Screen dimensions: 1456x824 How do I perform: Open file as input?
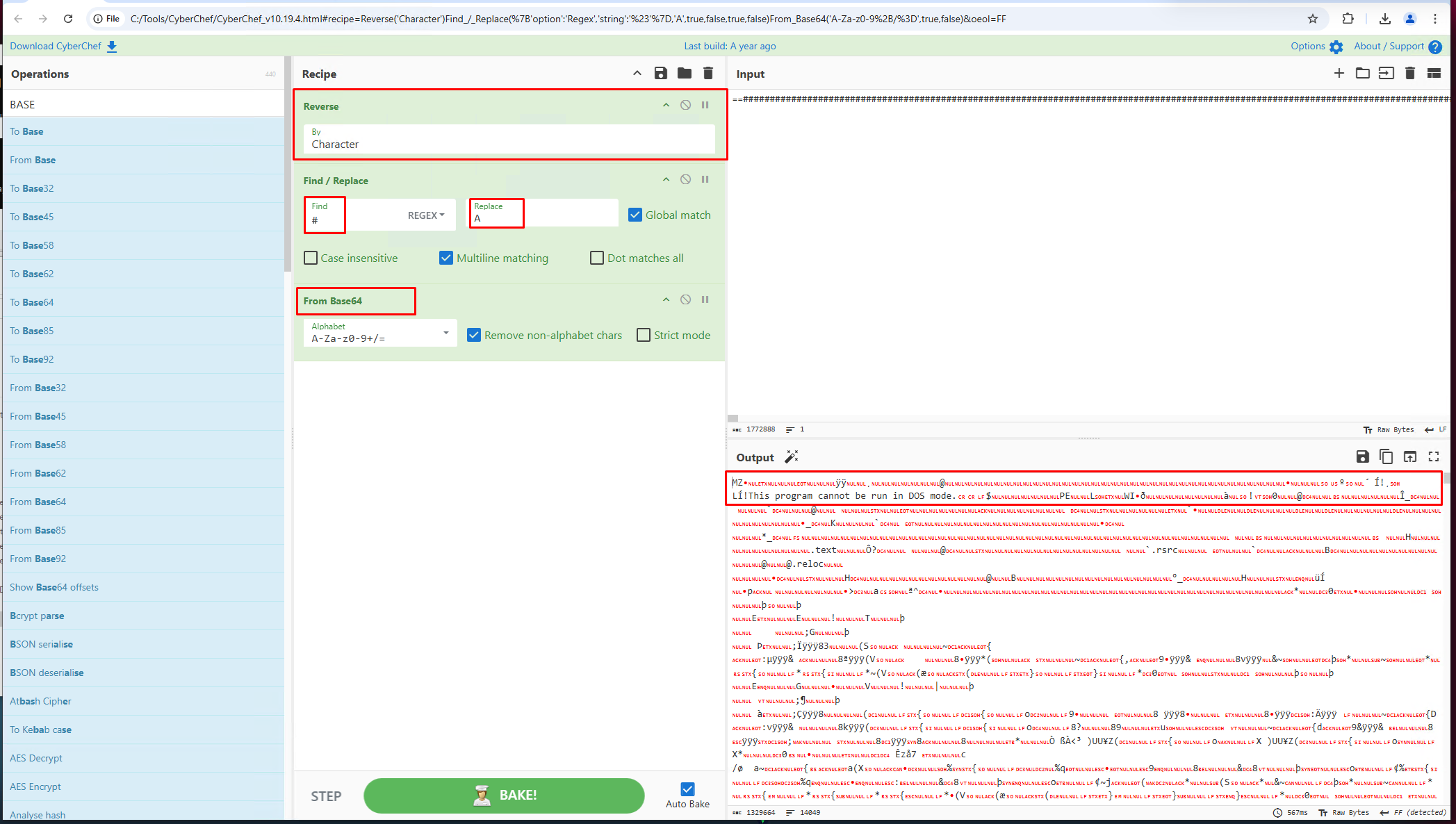tap(1387, 73)
